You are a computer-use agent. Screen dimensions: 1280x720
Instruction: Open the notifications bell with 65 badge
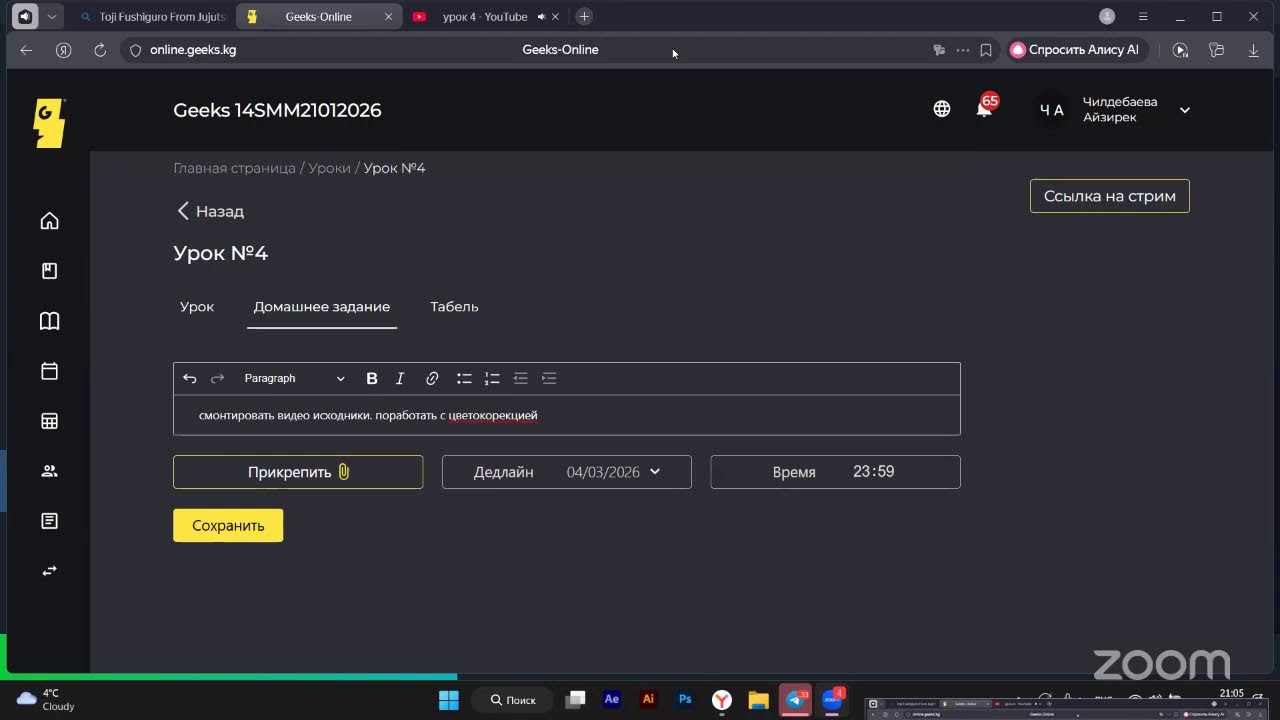(985, 108)
